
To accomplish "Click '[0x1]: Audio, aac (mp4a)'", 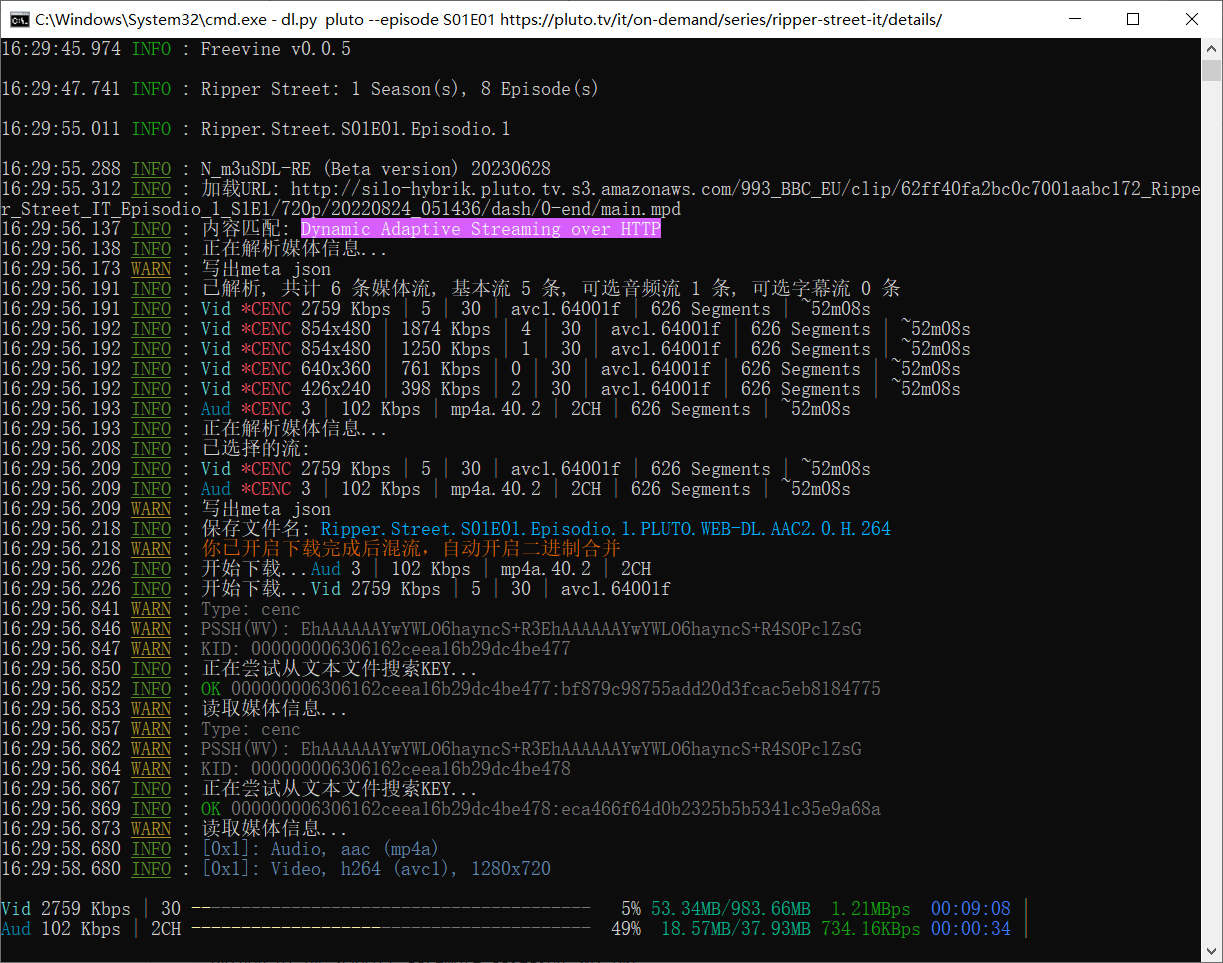I will [320, 849].
